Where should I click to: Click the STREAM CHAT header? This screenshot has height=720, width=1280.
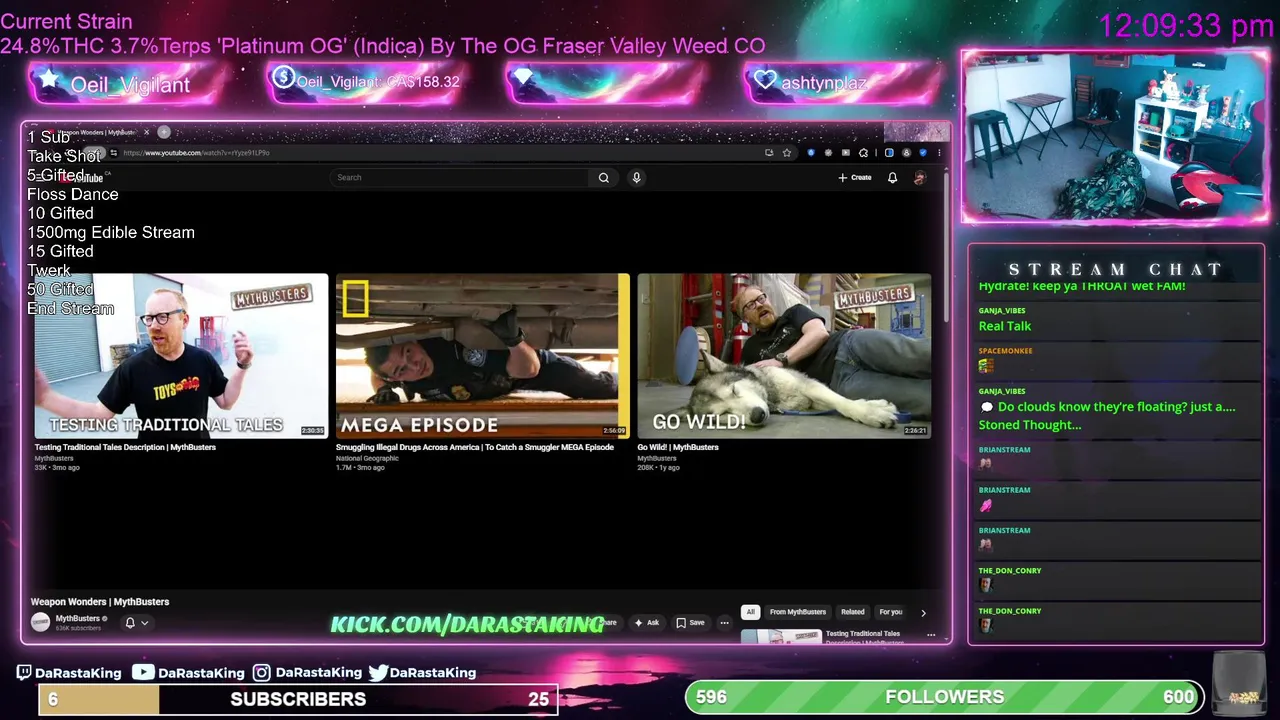coord(1115,269)
